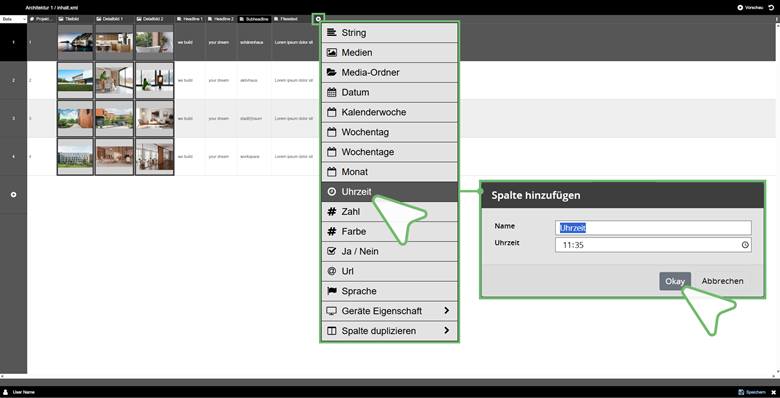Click the Name input field

tap(653, 228)
